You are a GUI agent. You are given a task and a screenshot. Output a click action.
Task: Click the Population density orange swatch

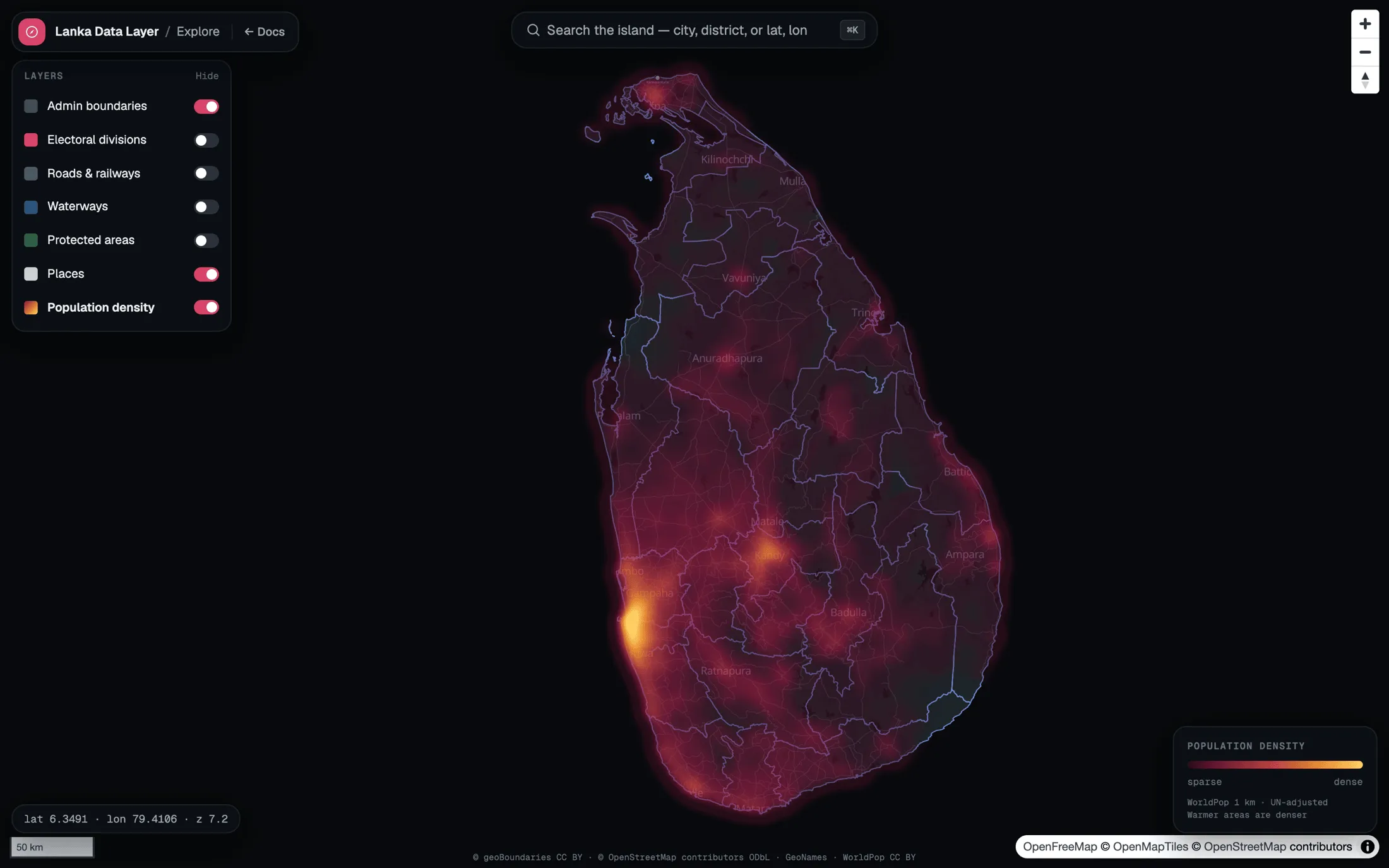click(31, 307)
